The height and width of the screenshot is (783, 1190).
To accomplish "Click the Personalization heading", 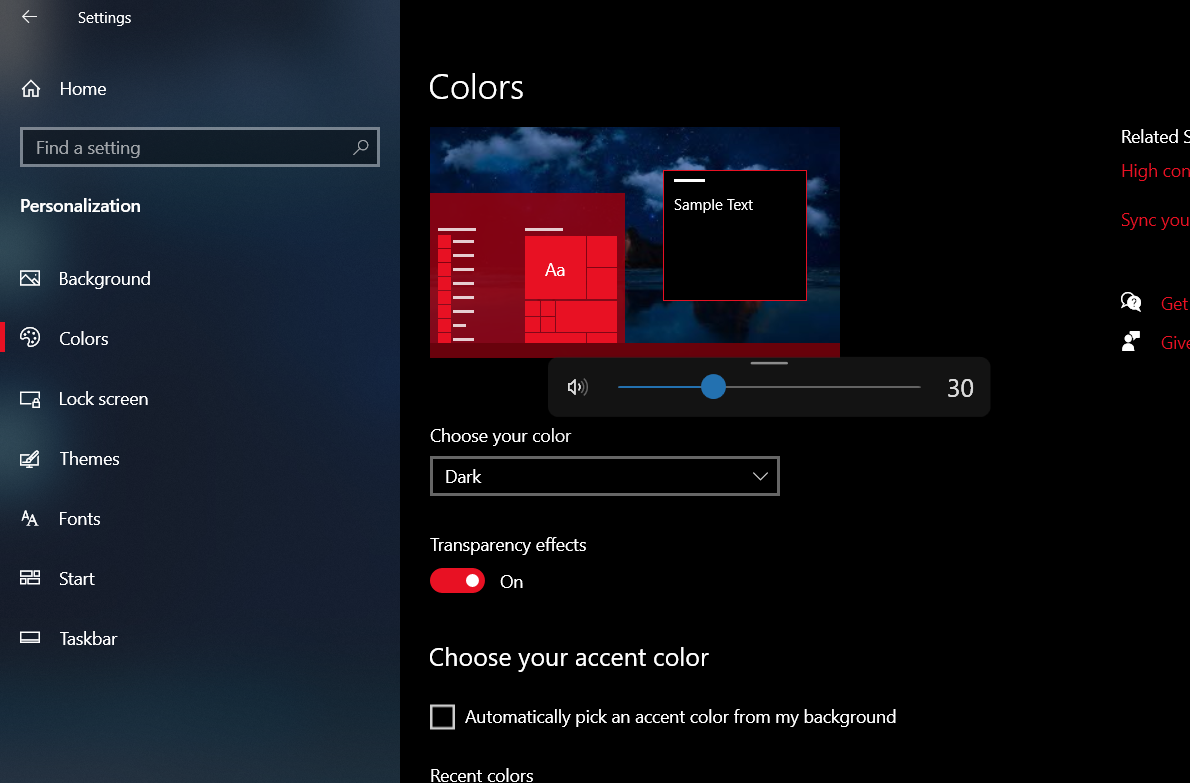I will (x=80, y=206).
